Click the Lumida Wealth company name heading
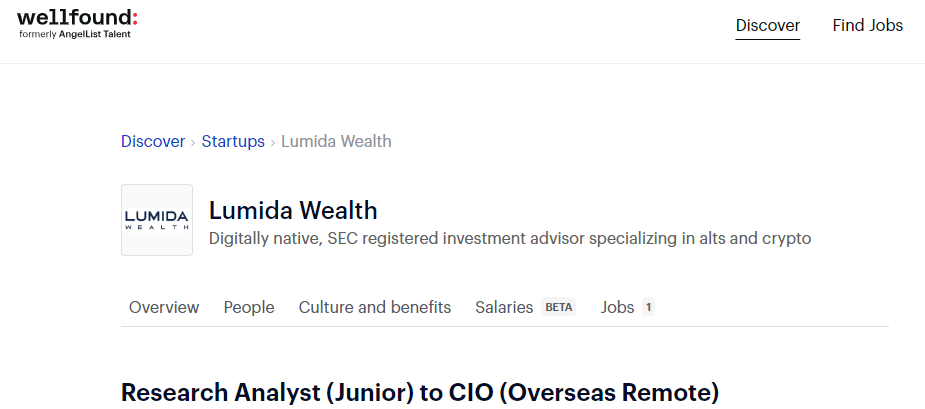Viewport: 925px width, 409px height. click(x=293, y=210)
